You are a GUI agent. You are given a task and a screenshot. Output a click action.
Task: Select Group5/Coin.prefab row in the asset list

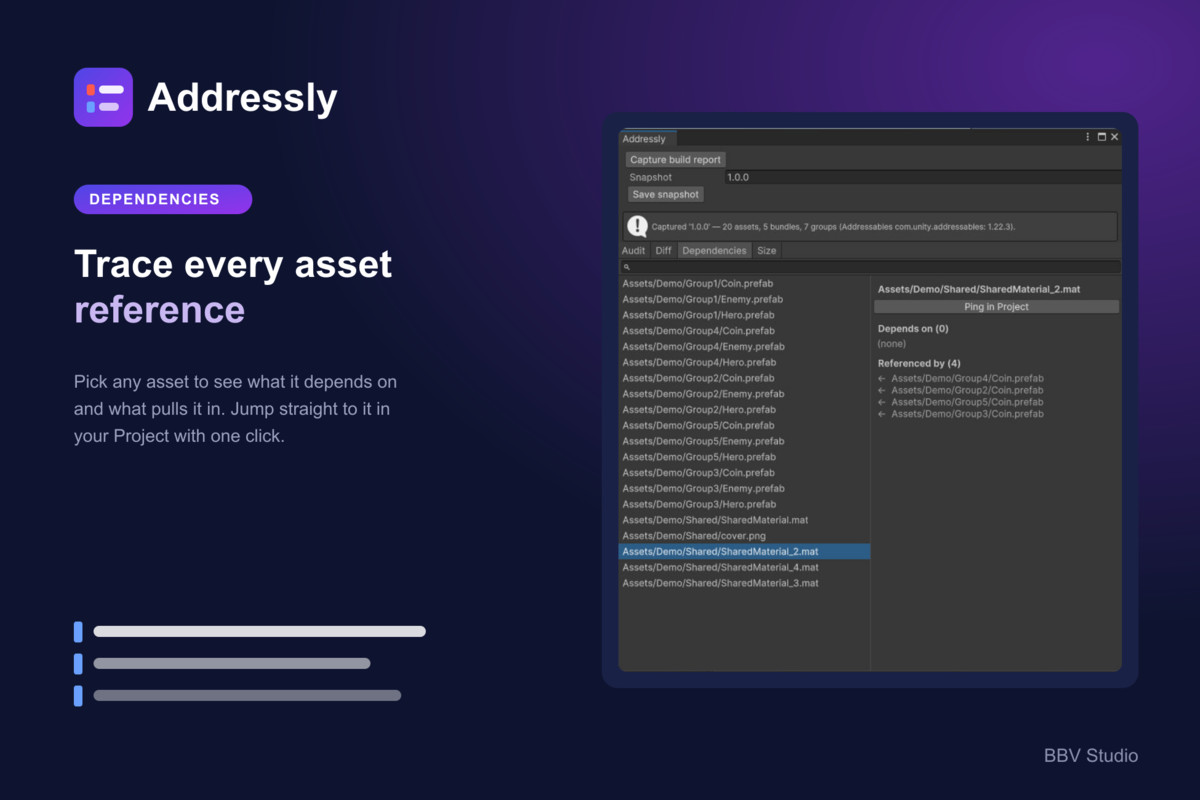pyautogui.click(x=744, y=425)
